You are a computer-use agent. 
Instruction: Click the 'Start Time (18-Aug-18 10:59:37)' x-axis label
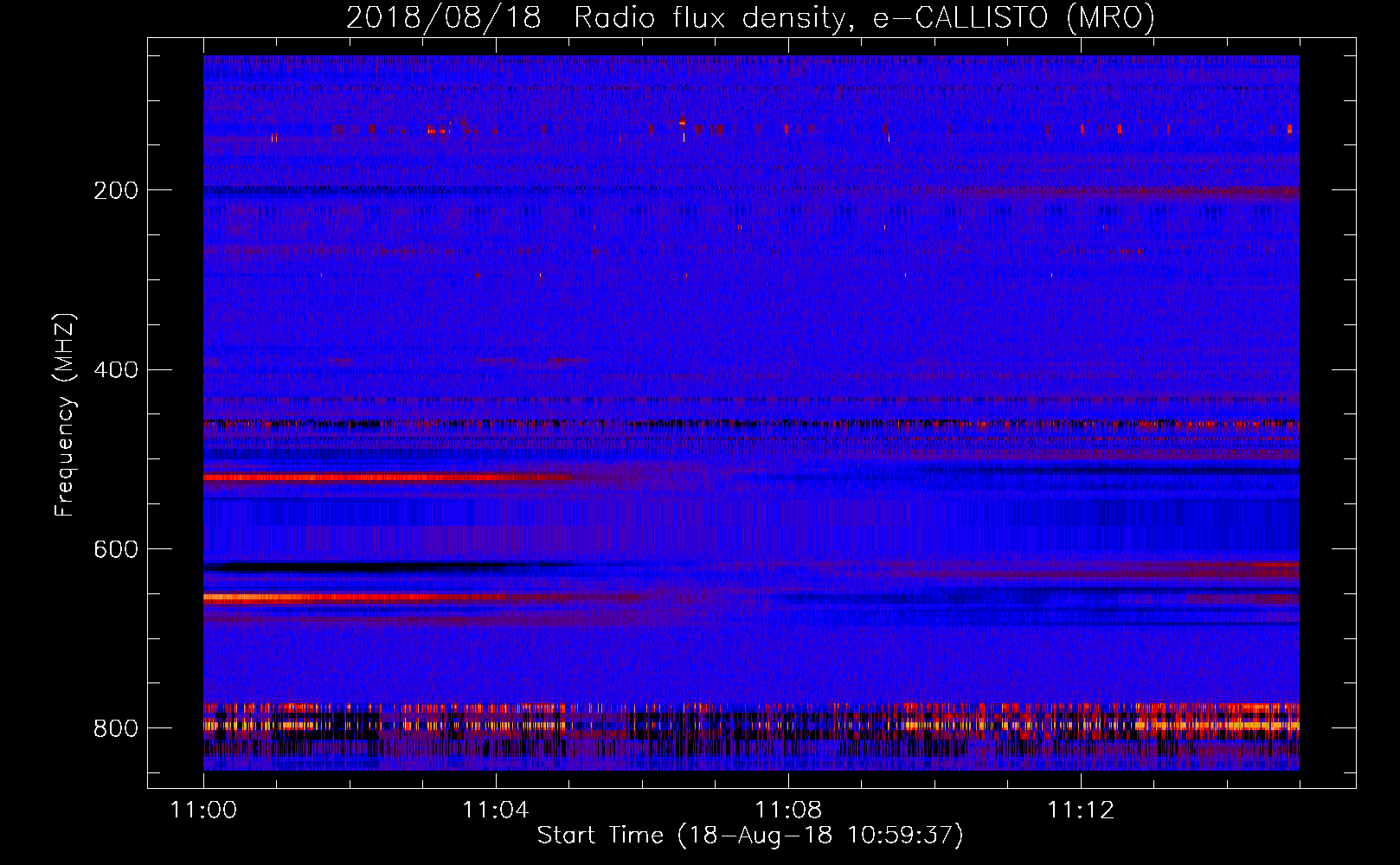pos(750,836)
